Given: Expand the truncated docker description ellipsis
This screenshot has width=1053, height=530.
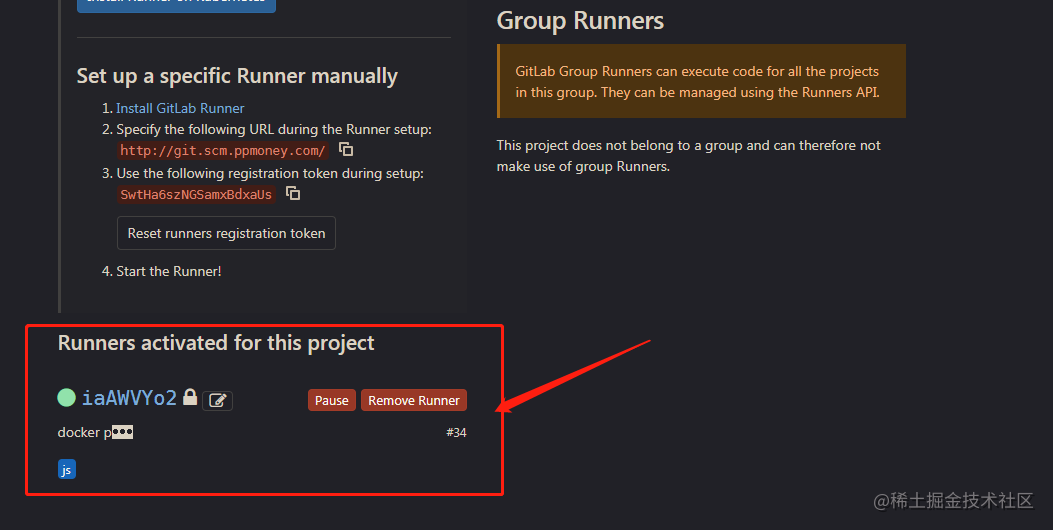Looking at the screenshot, I should tap(122, 432).
